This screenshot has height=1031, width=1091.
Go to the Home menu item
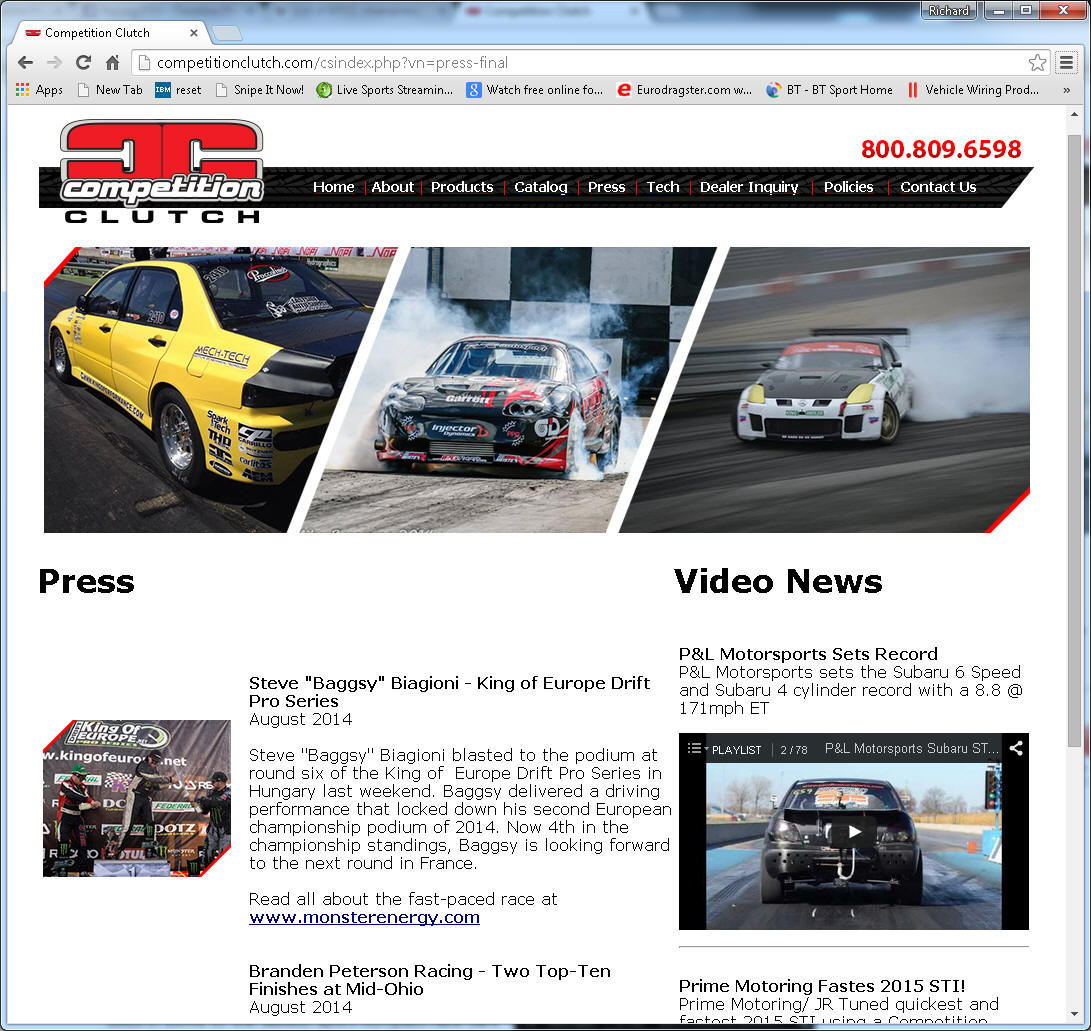pyautogui.click(x=333, y=186)
